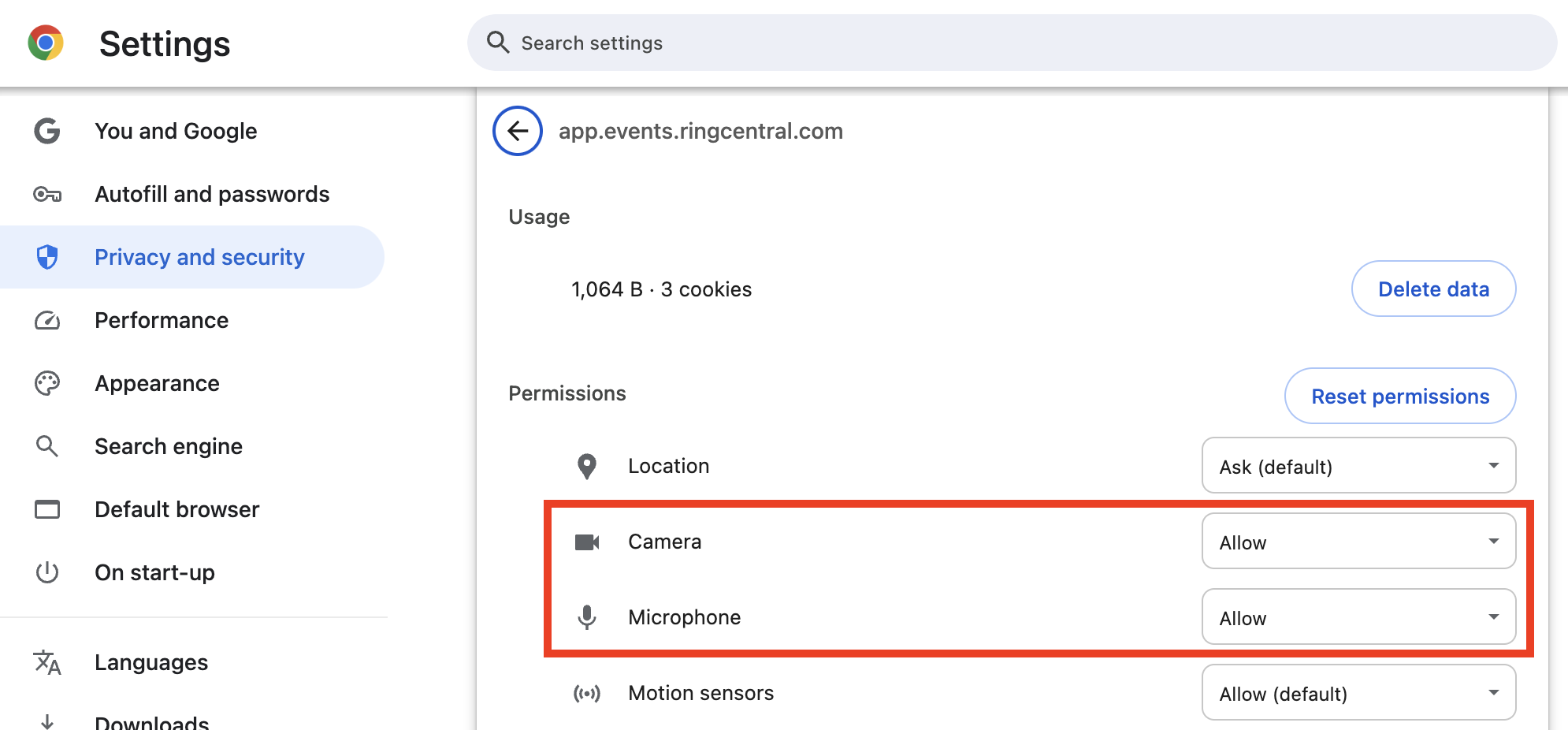The height and width of the screenshot is (730, 1568).
Task: Click the Search engine magnifier icon
Action: pyautogui.click(x=47, y=446)
